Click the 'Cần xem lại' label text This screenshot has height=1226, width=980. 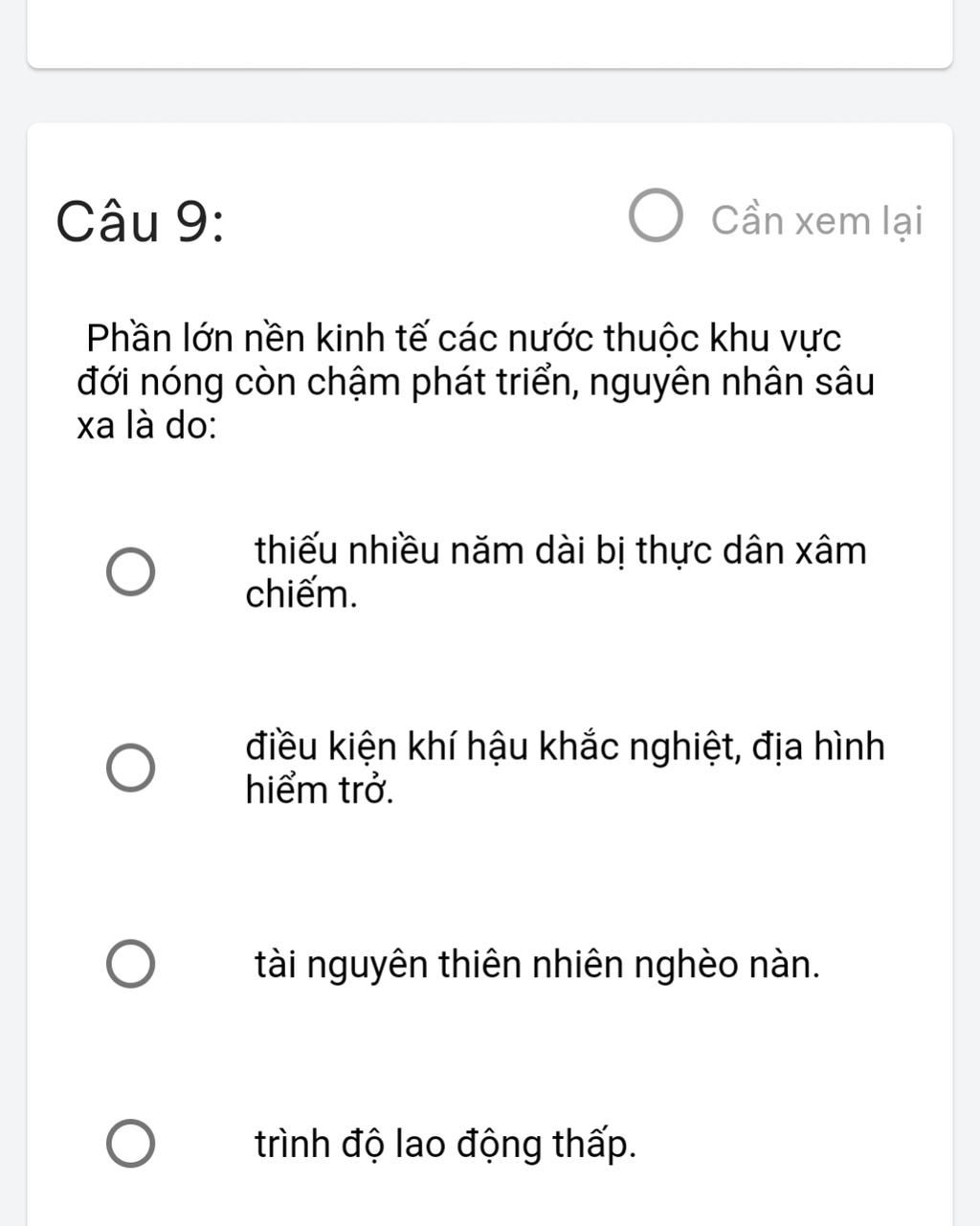coord(817,221)
